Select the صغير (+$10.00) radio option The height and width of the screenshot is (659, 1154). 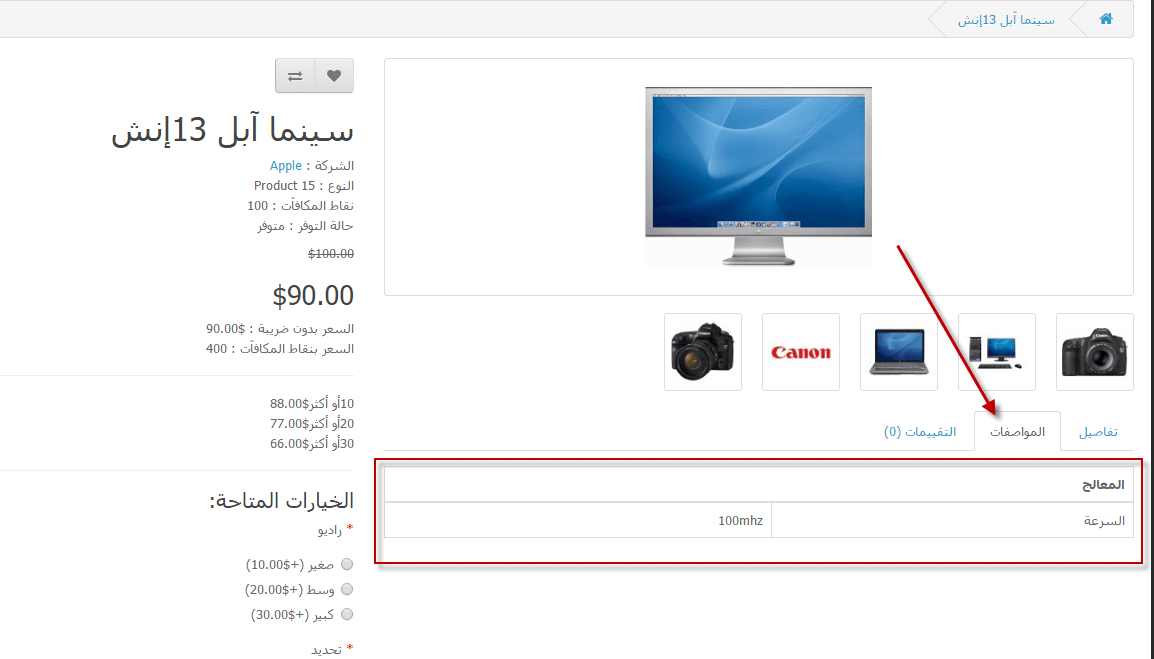(347, 564)
